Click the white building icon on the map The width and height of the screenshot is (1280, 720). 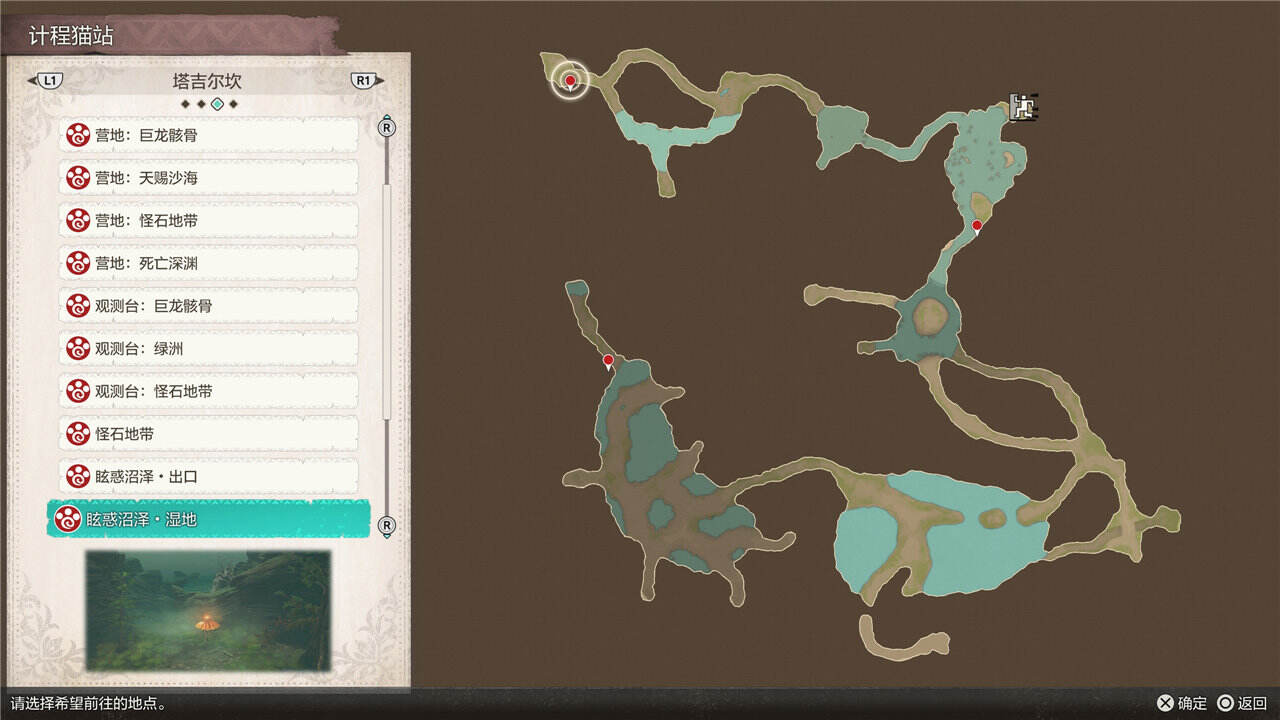(x=1021, y=106)
